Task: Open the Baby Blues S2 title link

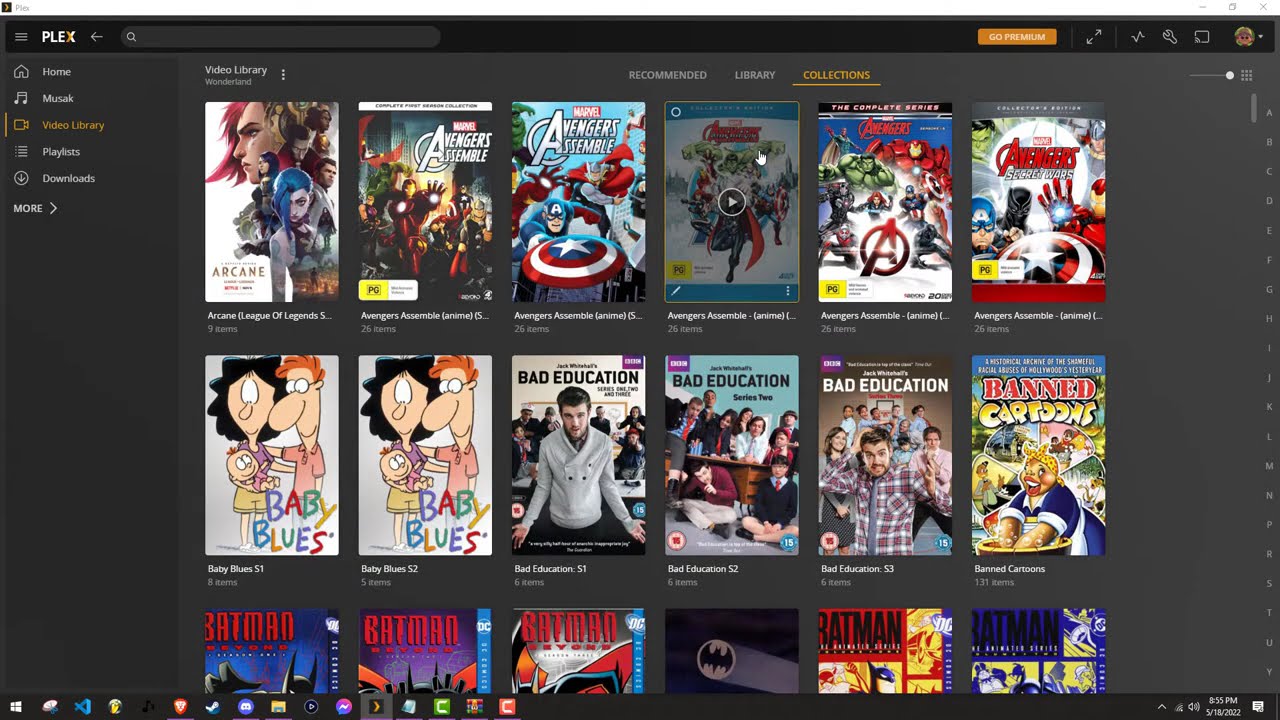Action: (x=390, y=569)
